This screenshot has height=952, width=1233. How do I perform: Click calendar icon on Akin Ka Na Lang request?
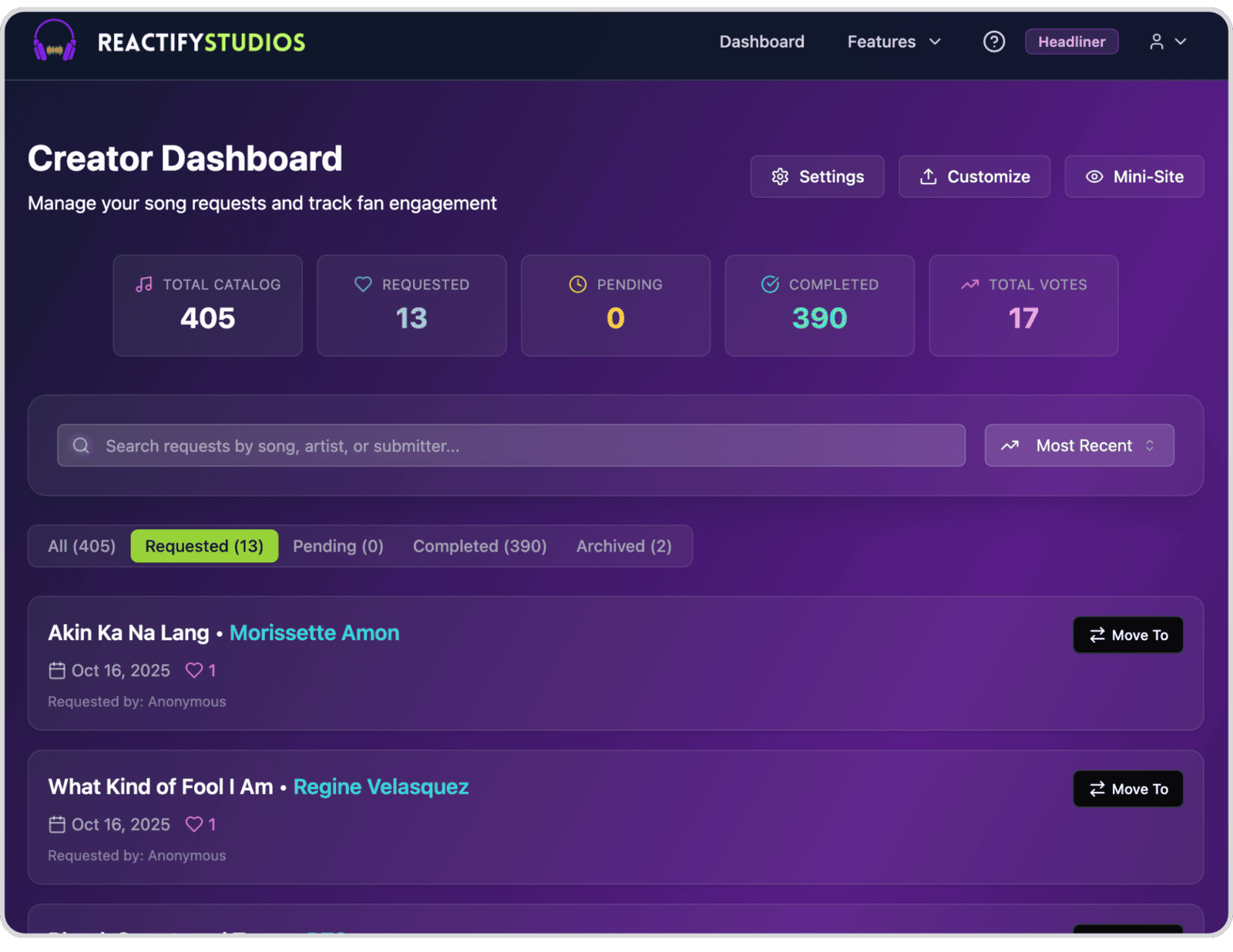pyautogui.click(x=57, y=670)
